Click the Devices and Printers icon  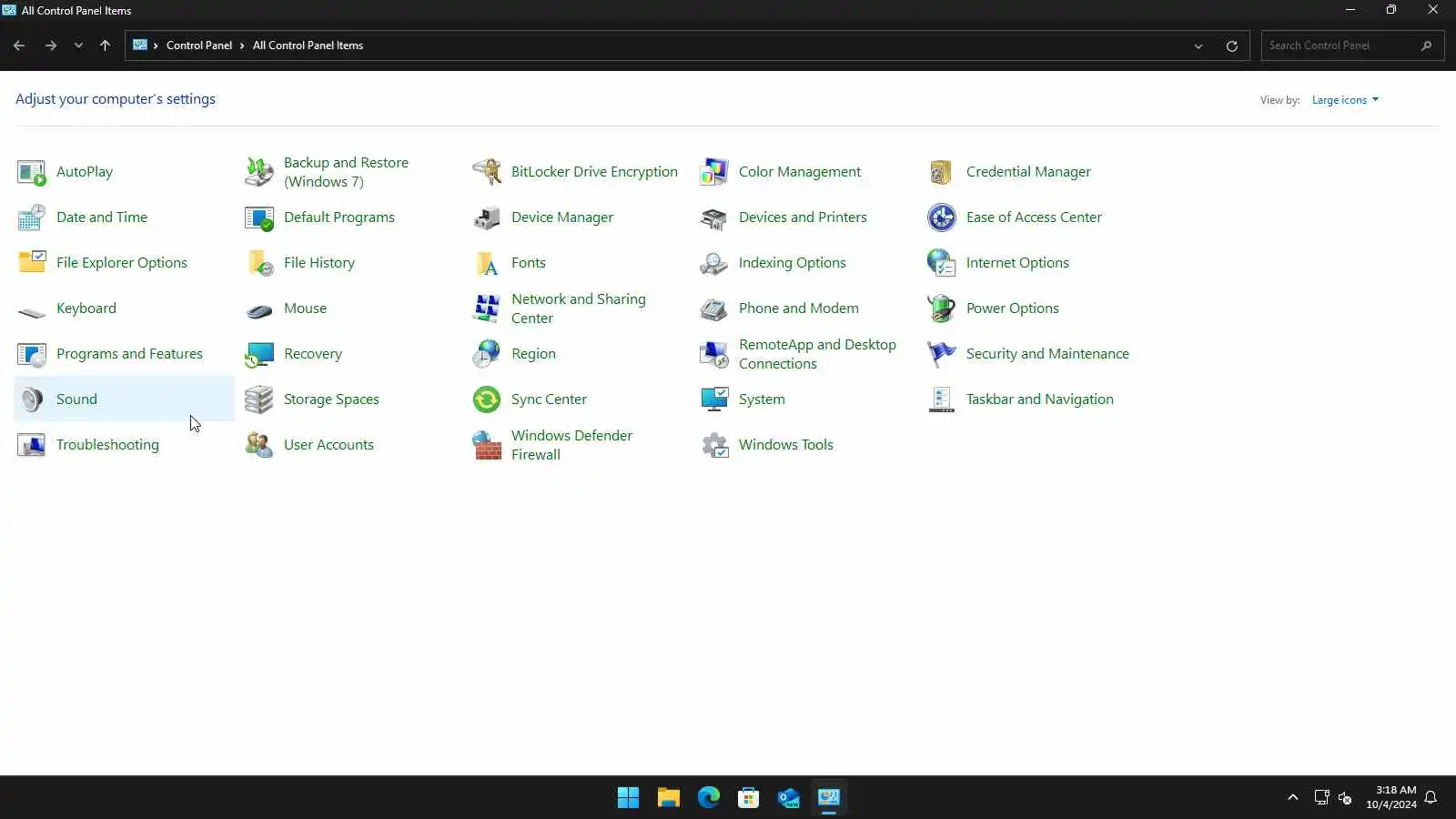tap(714, 217)
